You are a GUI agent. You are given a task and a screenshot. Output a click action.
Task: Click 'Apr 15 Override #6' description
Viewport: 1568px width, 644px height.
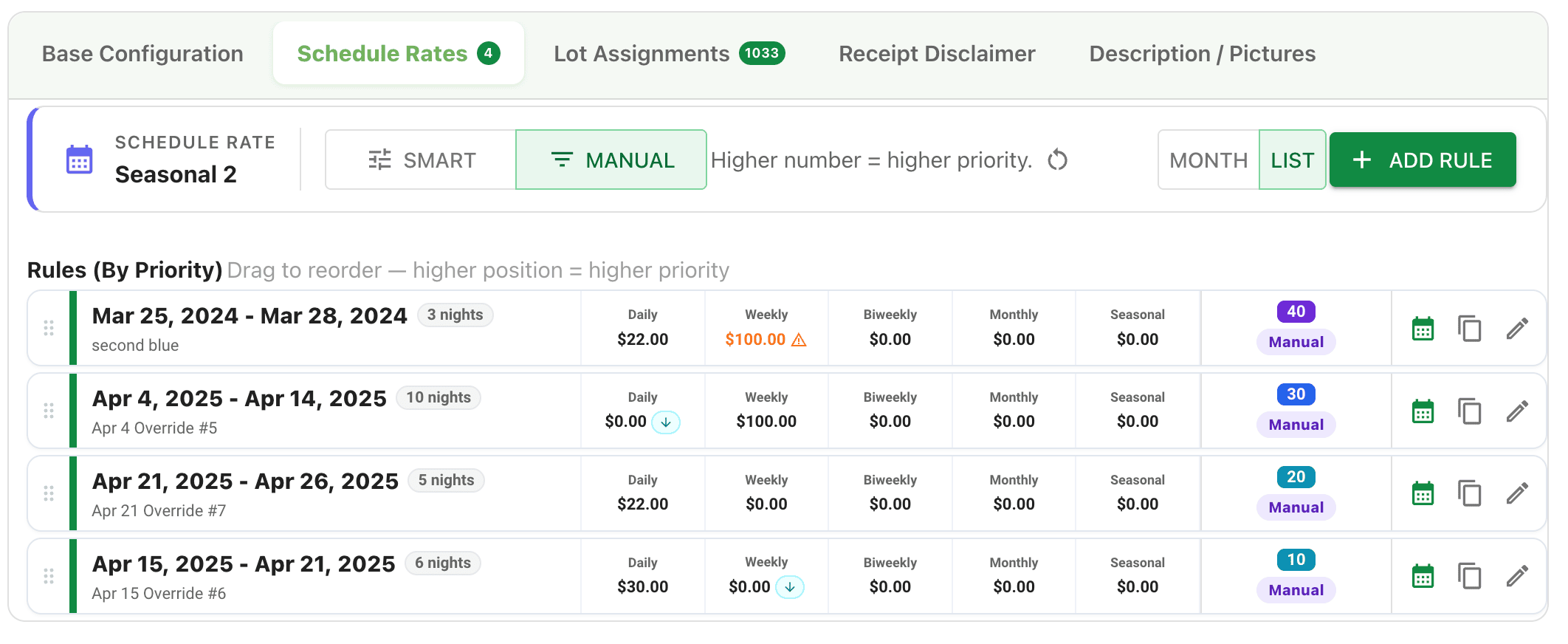(159, 593)
